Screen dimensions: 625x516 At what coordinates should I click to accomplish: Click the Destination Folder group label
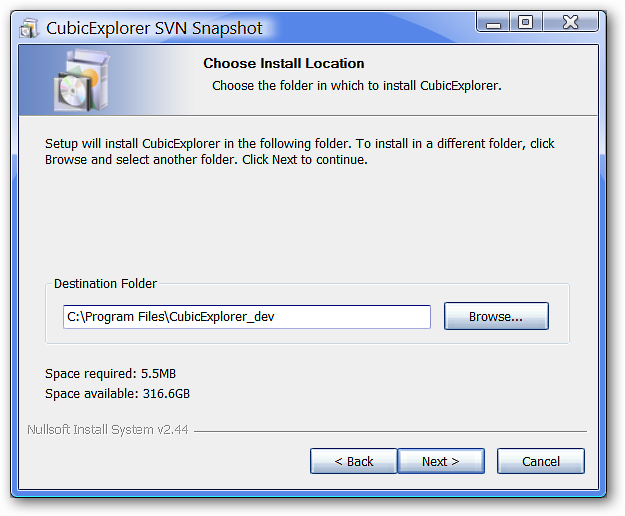[105, 284]
